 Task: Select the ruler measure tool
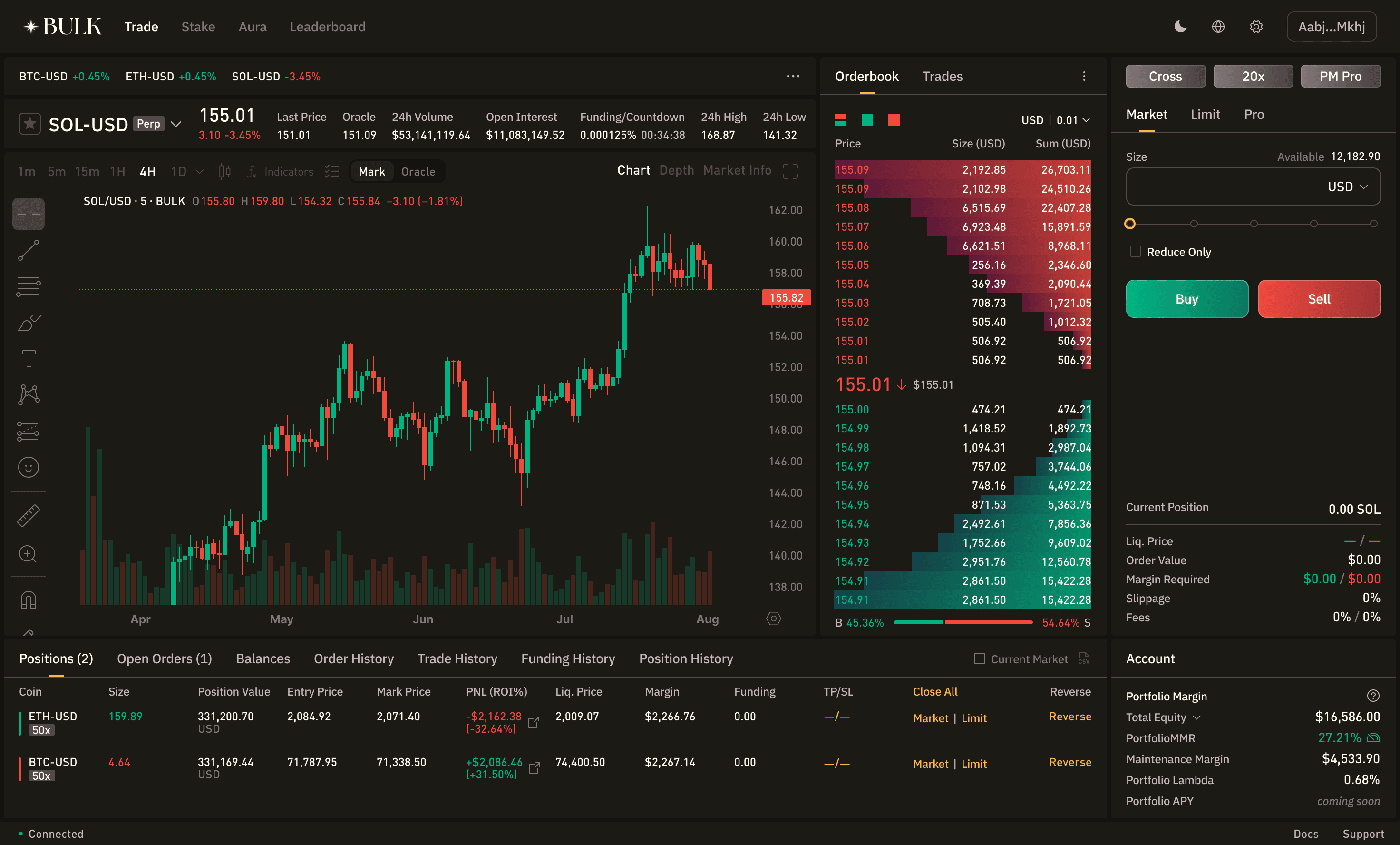29,516
